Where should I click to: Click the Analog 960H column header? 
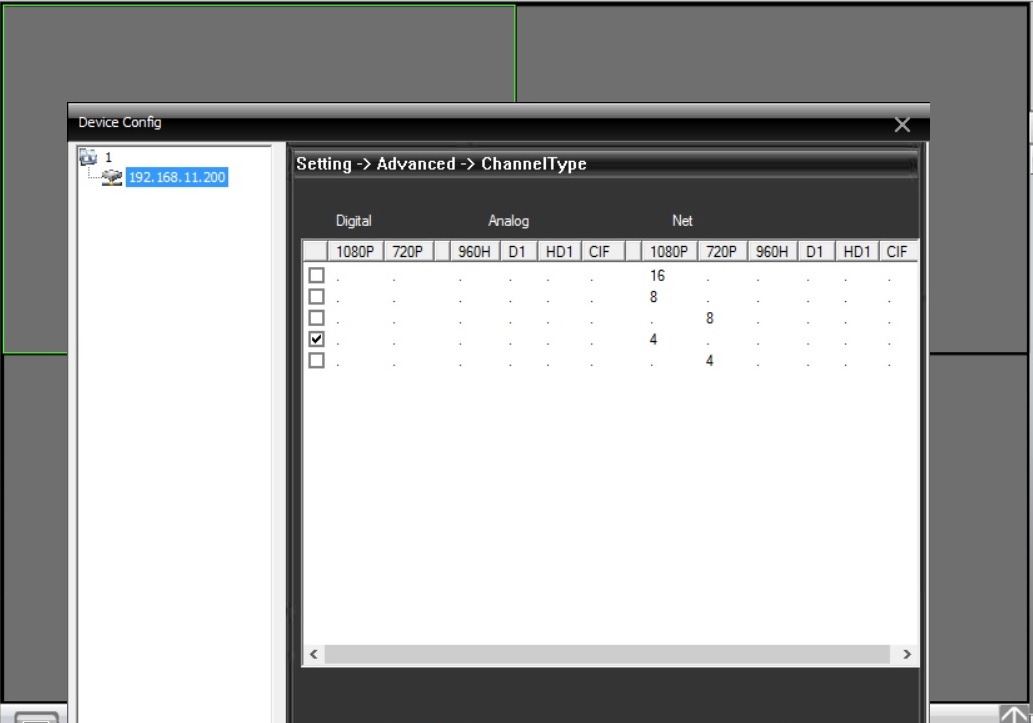tap(475, 252)
